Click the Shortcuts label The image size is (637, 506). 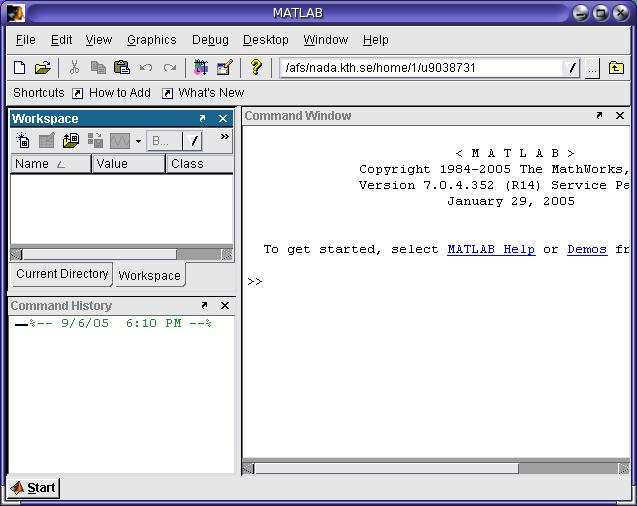click(39, 93)
